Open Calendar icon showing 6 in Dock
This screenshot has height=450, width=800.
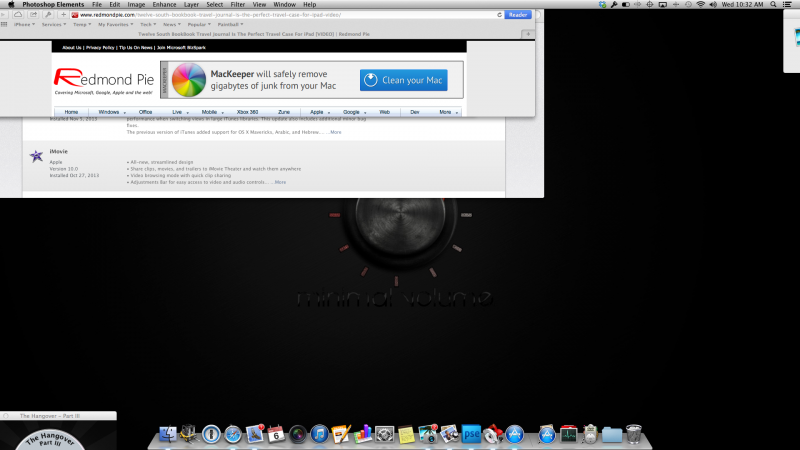tap(276, 434)
